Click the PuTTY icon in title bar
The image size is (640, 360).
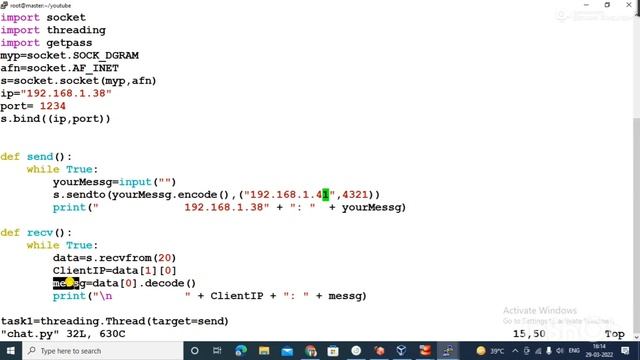[x=4, y=5]
